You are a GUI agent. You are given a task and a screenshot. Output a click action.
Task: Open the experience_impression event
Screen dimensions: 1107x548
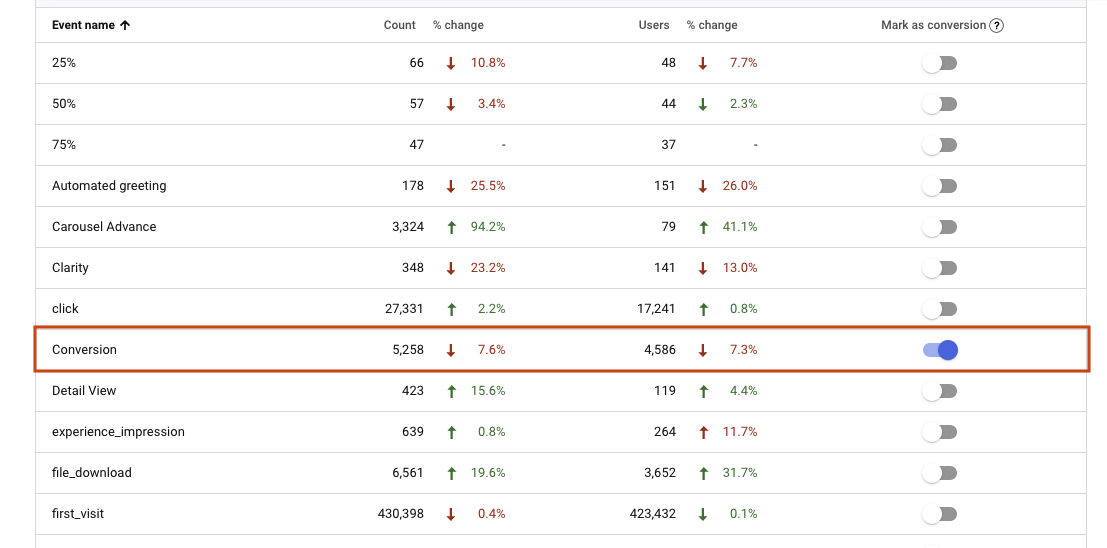tap(119, 431)
